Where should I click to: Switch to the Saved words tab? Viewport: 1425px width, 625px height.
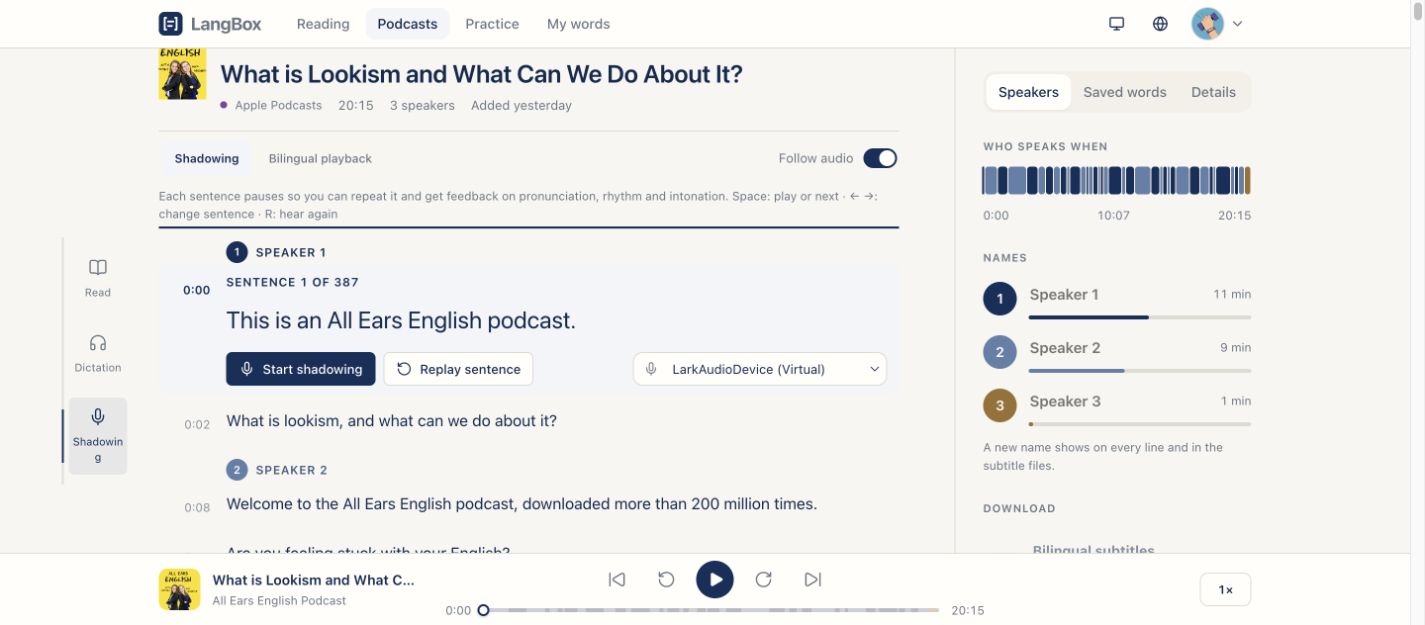tap(1125, 92)
